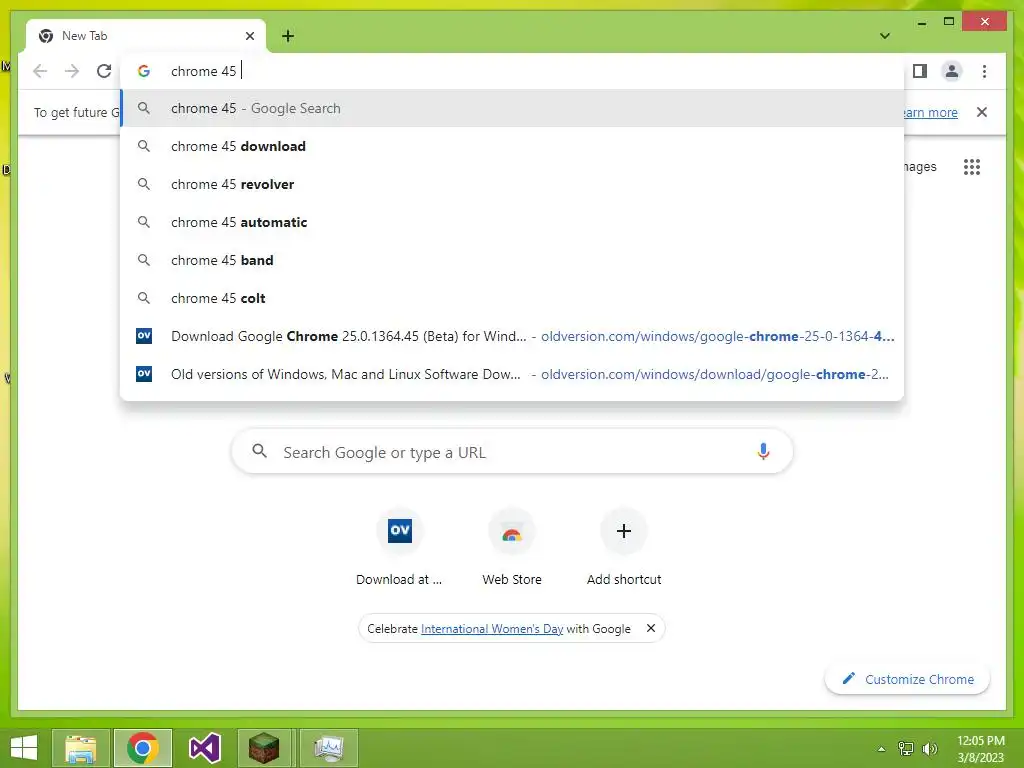Open the Google apps grid
This screenshot has width=1024, height=768.
click(972, 167)
